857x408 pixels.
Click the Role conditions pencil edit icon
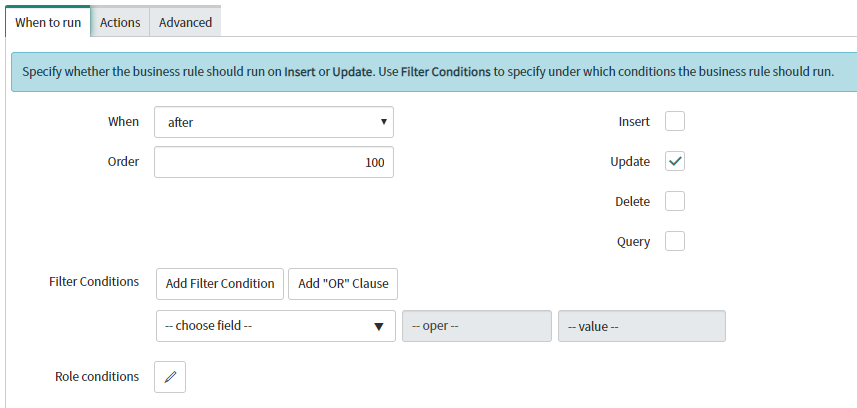[170, 377]
